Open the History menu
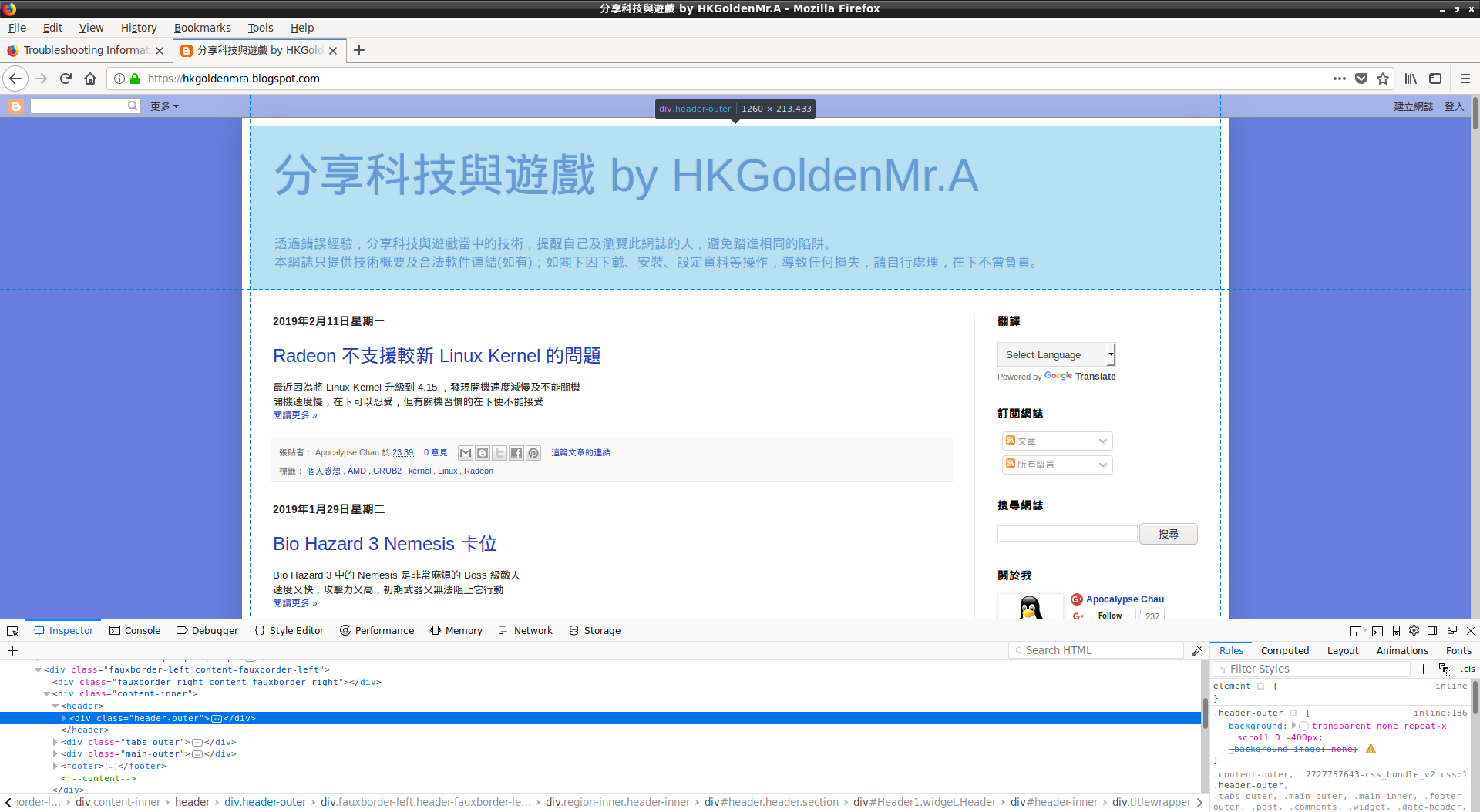1480x812 pixels. [139, 28]
